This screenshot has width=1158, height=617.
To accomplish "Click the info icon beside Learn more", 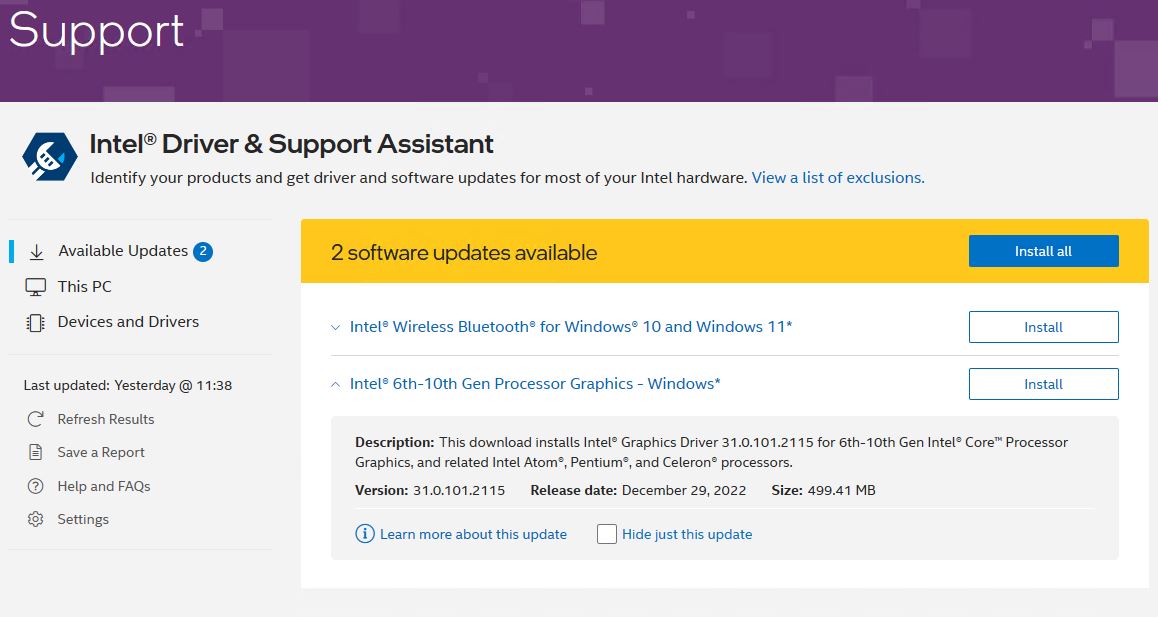I will tap(365, 534).
